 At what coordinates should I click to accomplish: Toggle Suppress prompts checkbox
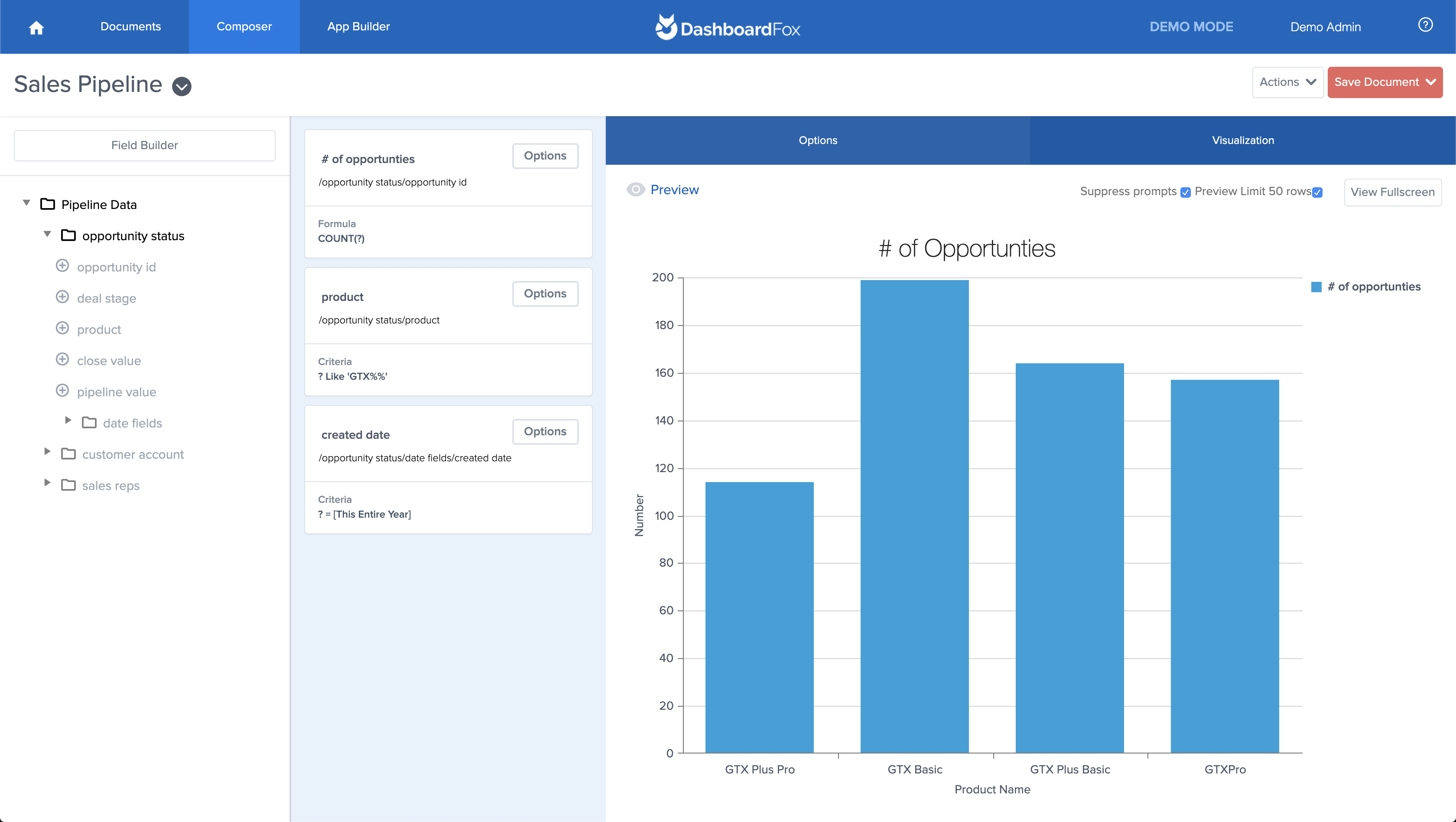click(x=1185, y=192)
